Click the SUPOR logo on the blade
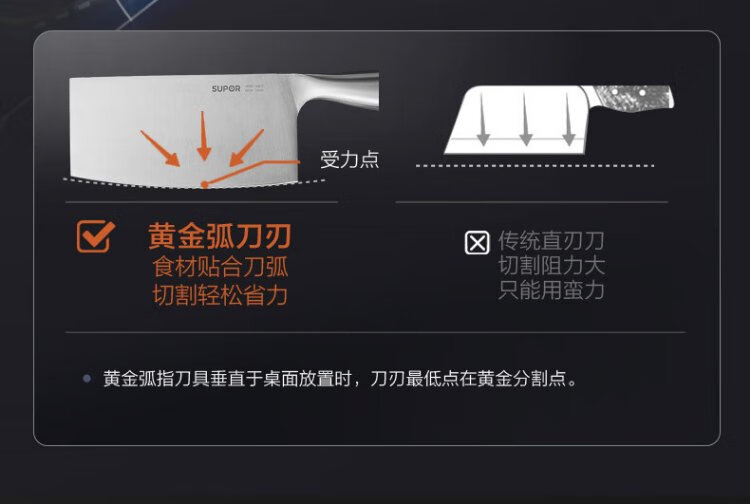The height and width of the screenshot is (504, 750). 226,88
